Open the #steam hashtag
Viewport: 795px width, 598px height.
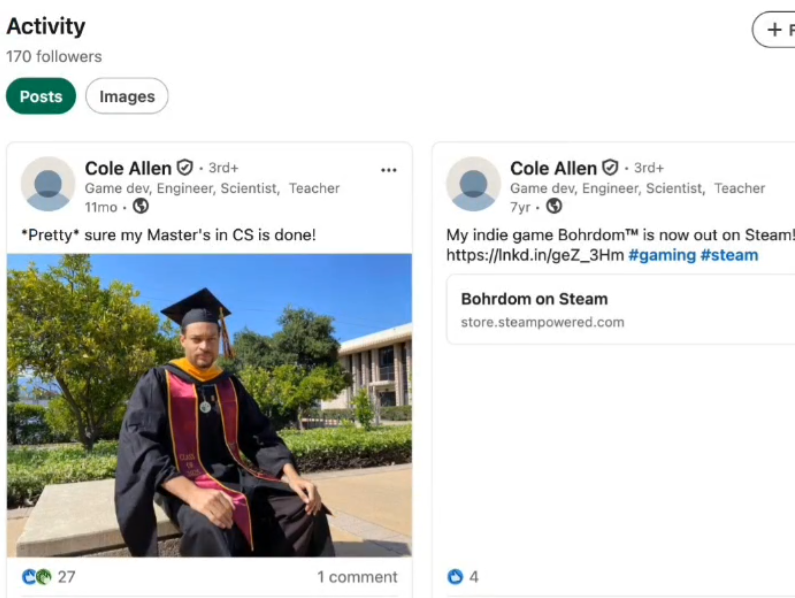[729, 255]
